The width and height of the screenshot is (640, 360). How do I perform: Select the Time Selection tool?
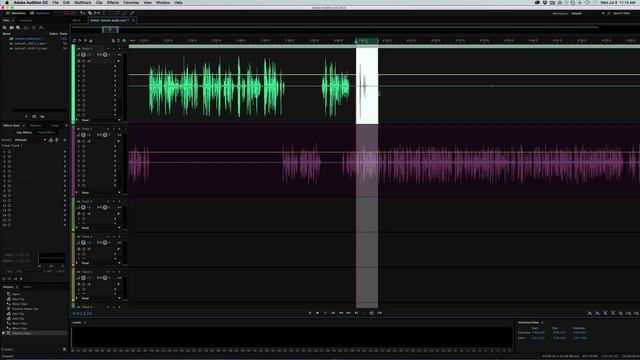point(104,13)
